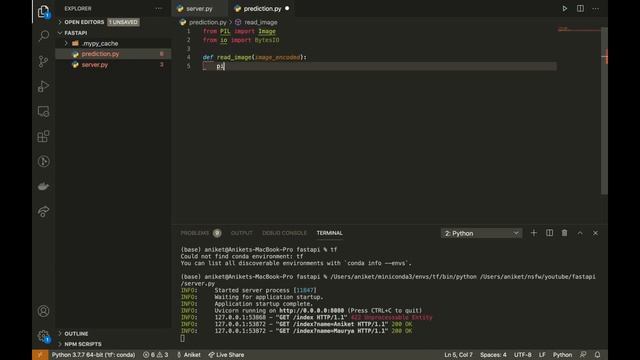640x360 pixels.
Task: Open server.py in the file tree
Action: point(95,64)
